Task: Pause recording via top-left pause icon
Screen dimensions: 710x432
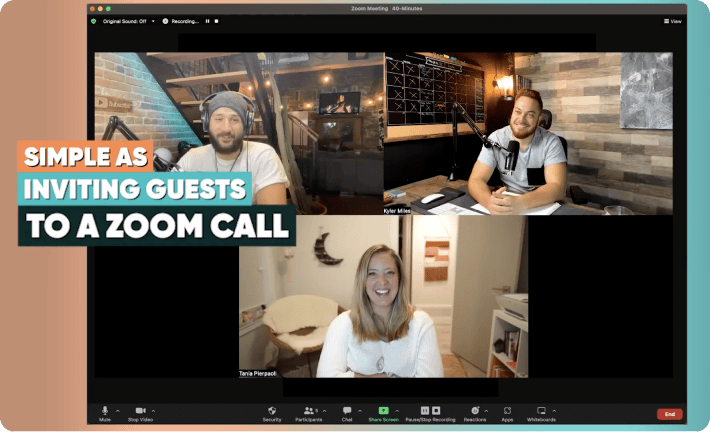Action: coord(207,21)
